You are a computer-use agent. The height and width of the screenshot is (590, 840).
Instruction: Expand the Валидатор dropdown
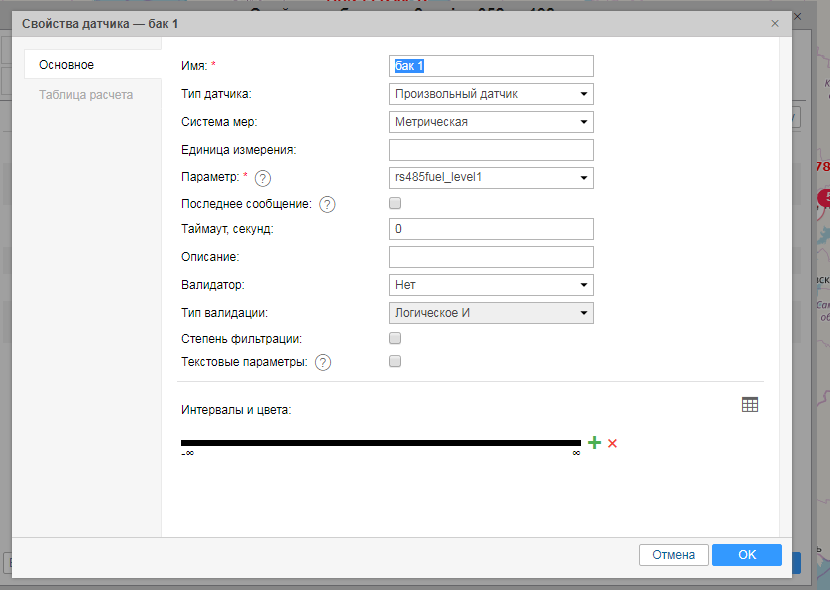click(x=491, y=285)
